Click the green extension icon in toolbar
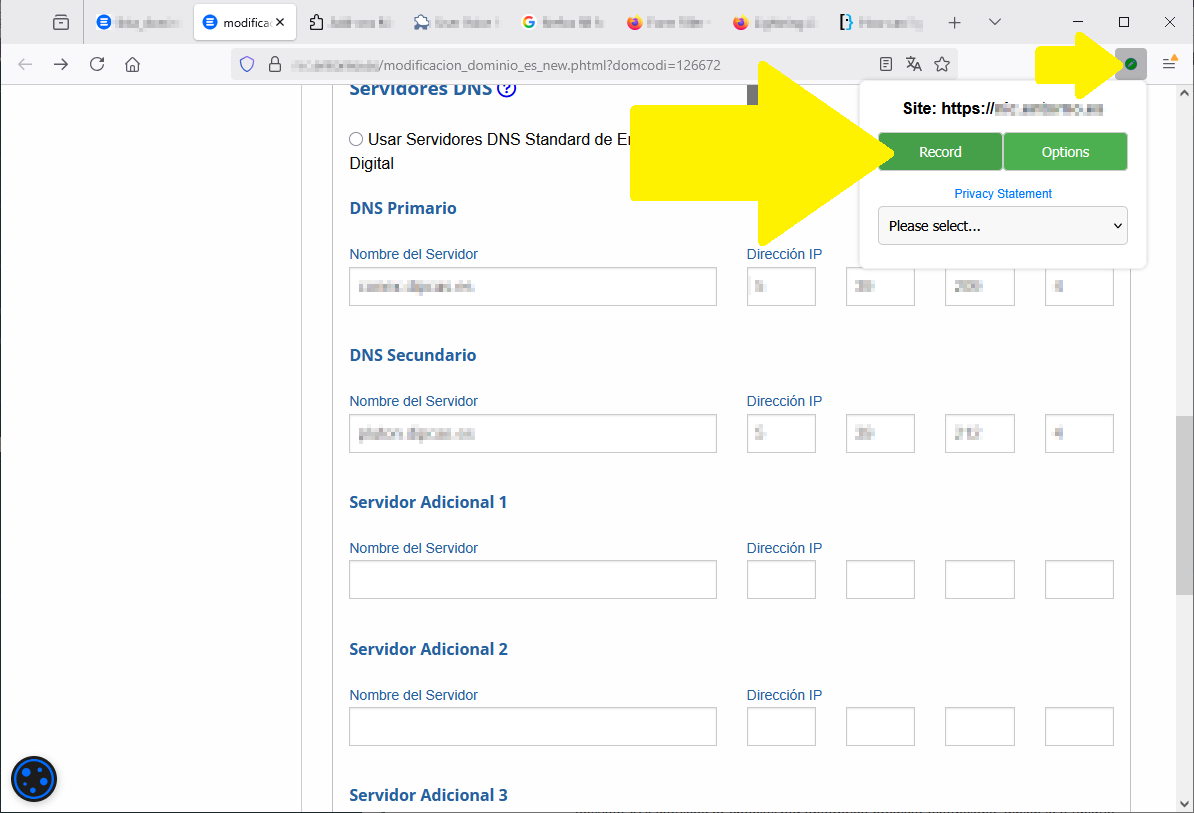The width and height of the screenshot is (1194, 813). (1130, 64)
